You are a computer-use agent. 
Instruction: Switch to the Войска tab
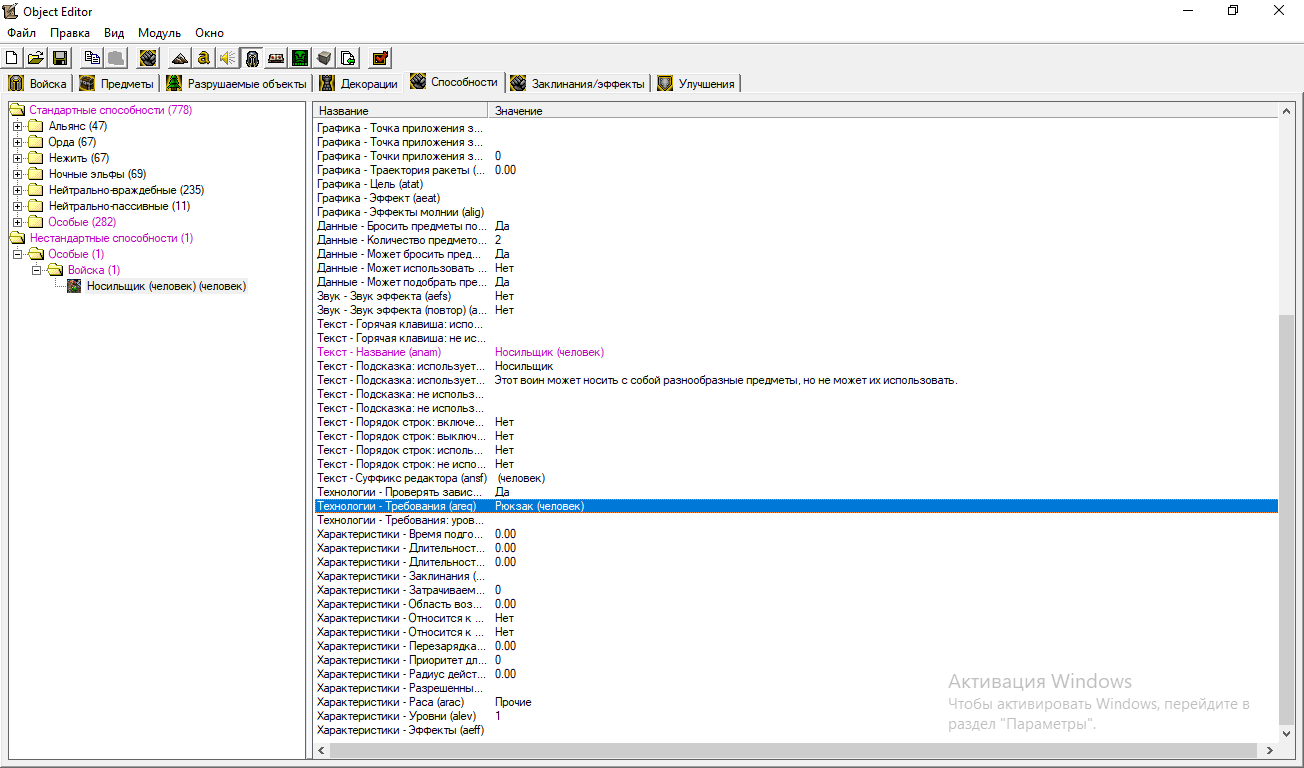pos(38,84)
